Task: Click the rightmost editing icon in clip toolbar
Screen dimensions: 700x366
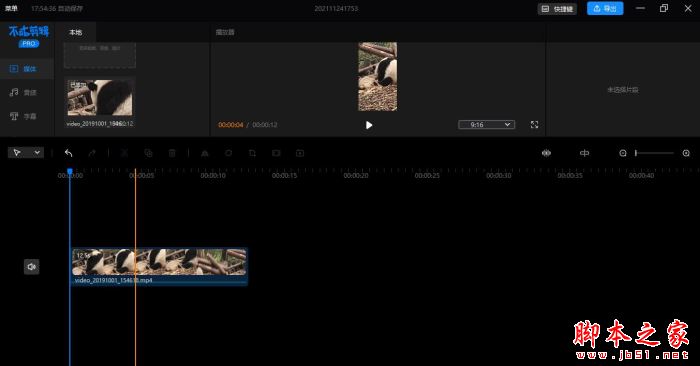Action: point(300,153)
